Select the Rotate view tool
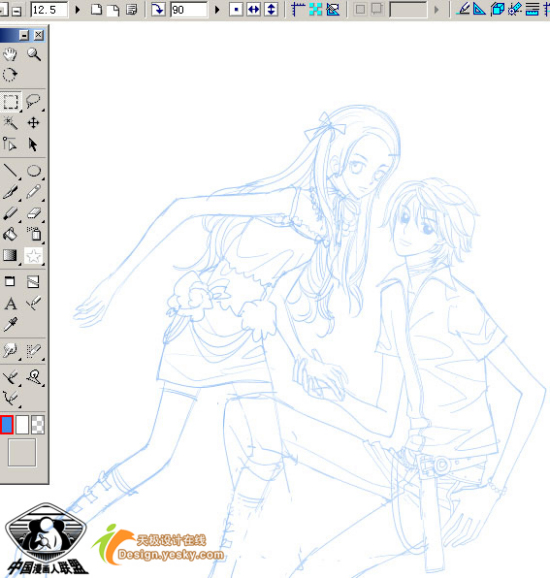Screen dimensions: 550x578 (10, 75)
